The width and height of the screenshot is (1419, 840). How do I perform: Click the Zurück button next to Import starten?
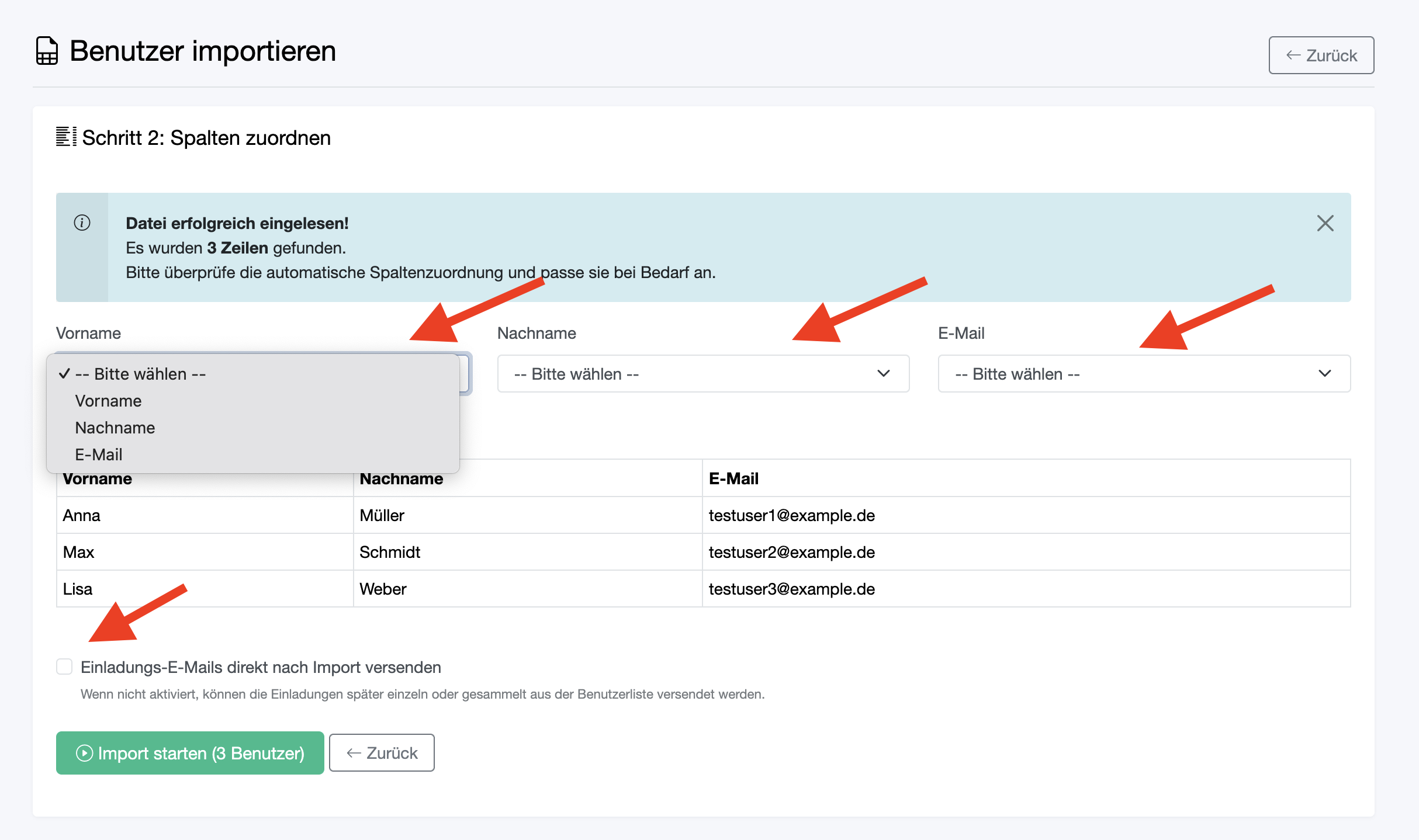click(382, 753)
